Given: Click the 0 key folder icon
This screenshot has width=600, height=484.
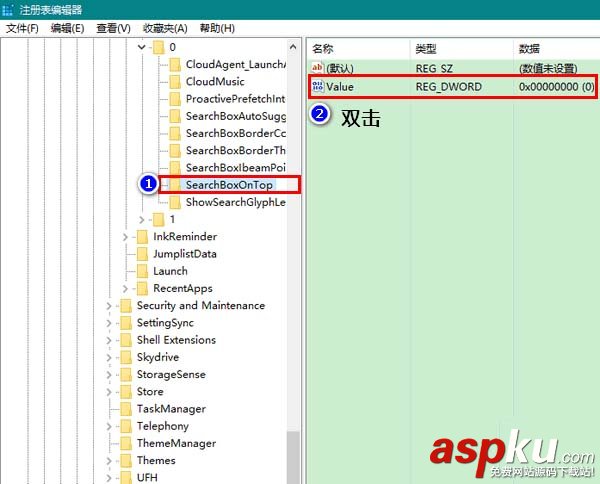Looking at the screenshot, I should 158,47.
